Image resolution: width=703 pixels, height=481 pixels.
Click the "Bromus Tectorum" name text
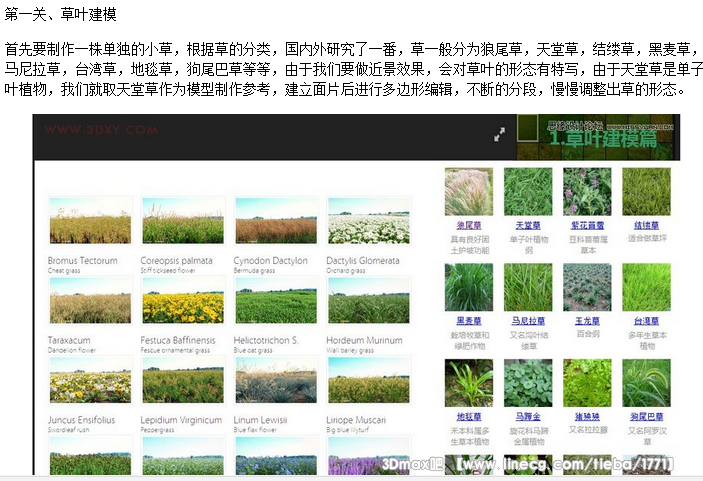(x=82, y=260)
